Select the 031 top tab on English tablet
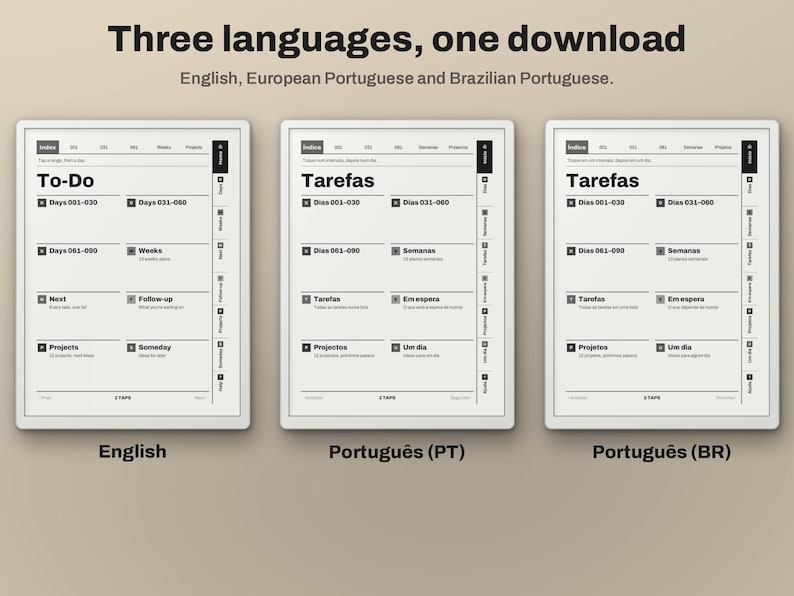 point(104,147)
